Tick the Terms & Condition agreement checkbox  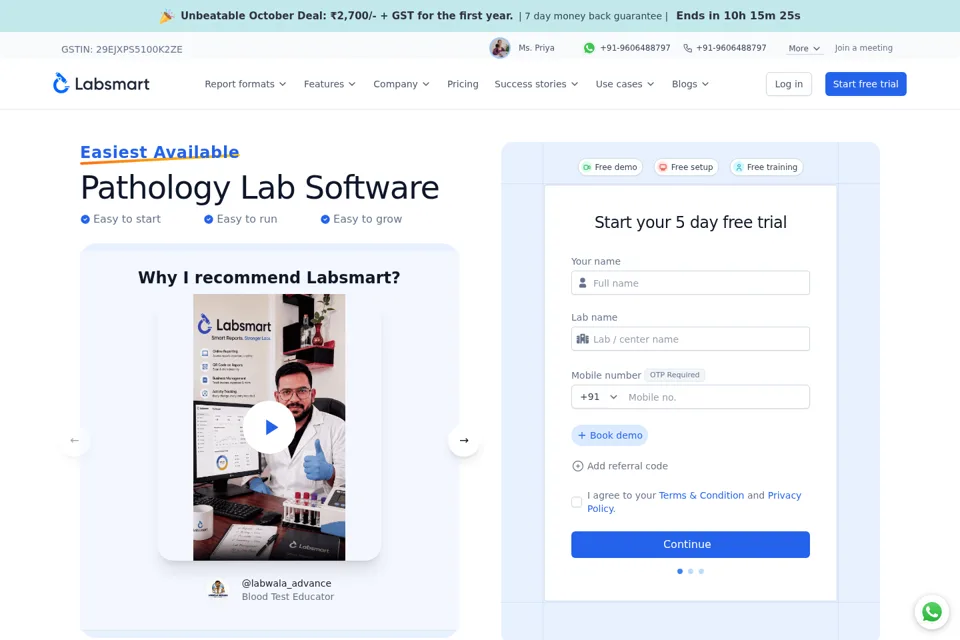click(x=576, y=502)
